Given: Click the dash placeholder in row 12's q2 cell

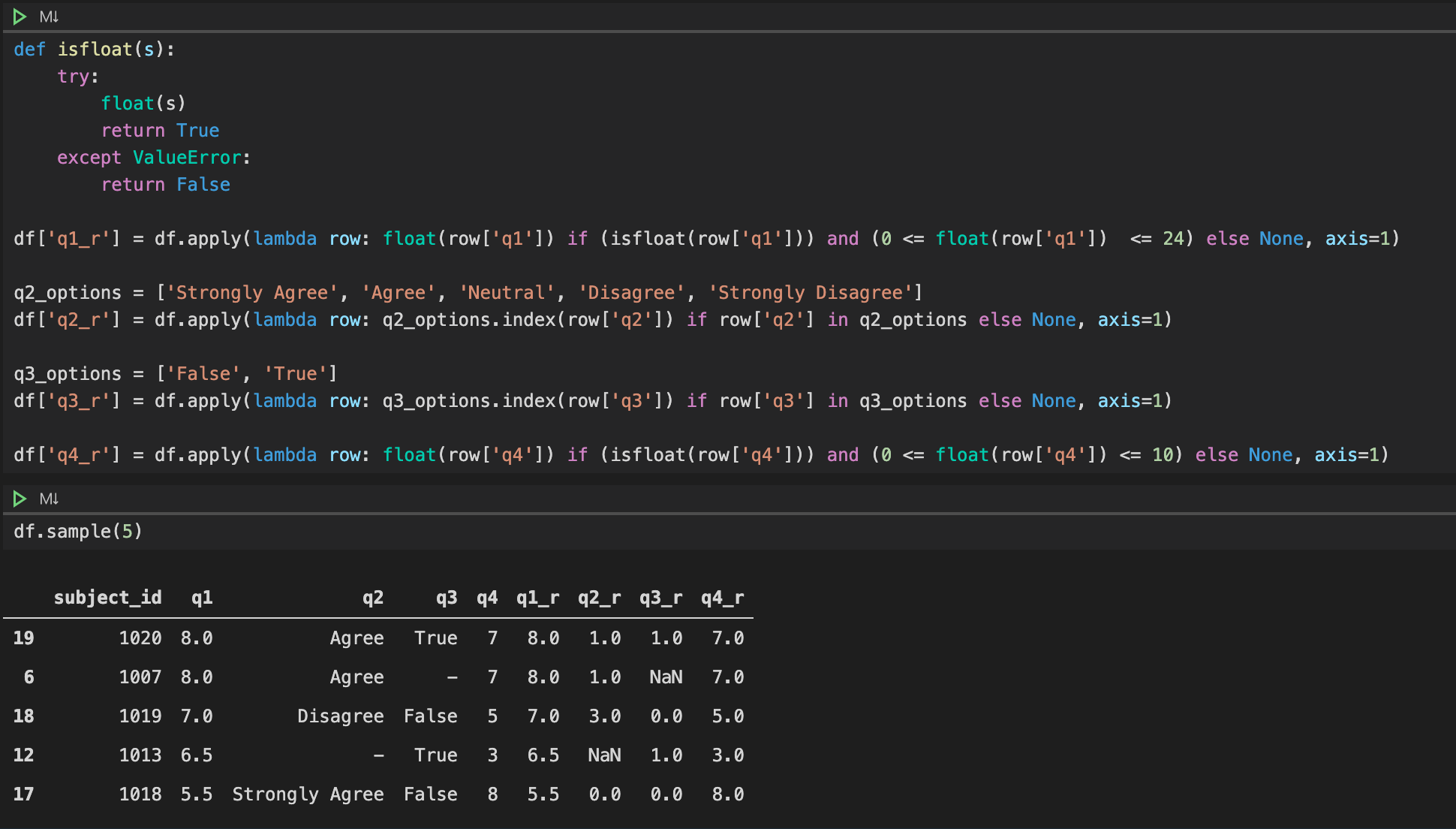Looking at the screenshot, I should pos(378,755).
